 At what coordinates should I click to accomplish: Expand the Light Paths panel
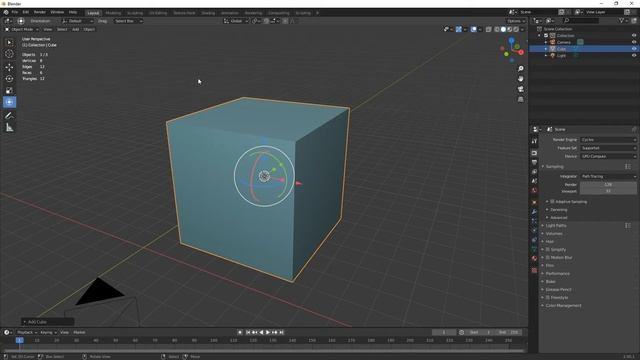556,226
